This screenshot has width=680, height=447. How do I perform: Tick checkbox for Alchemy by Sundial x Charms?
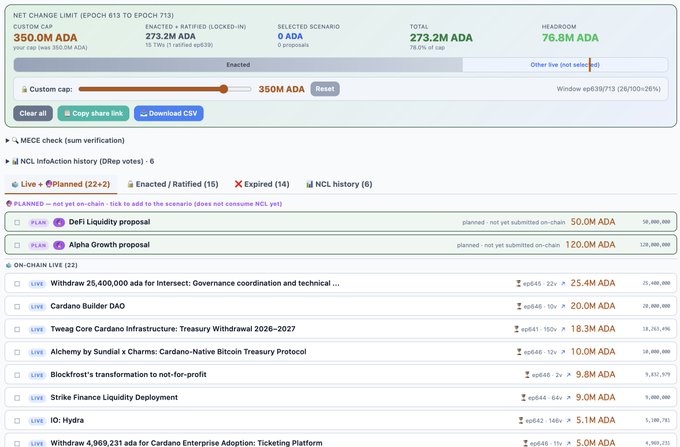coord(17,352)
